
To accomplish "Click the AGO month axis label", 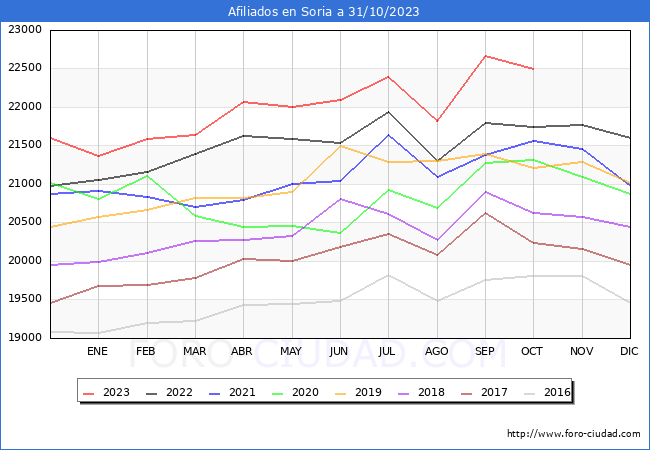I will click(x=437, y=351).
